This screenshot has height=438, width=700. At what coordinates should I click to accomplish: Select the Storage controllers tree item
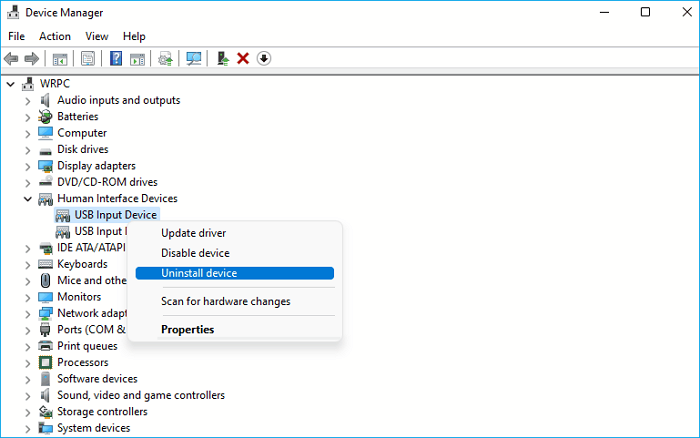point(102,411)
